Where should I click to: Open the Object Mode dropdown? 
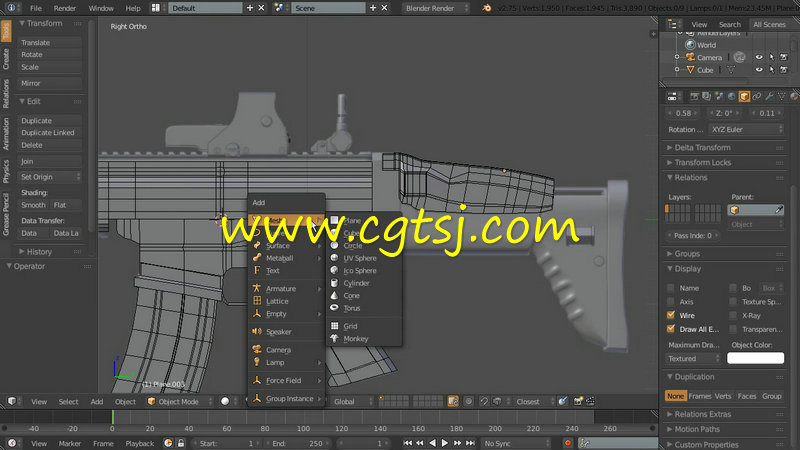tap(179, 402)
